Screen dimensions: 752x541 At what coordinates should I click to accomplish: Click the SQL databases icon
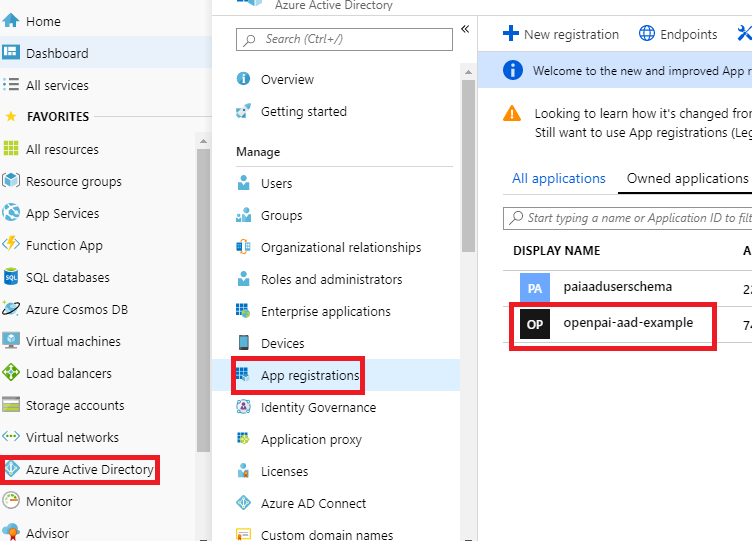pos(11,277)
